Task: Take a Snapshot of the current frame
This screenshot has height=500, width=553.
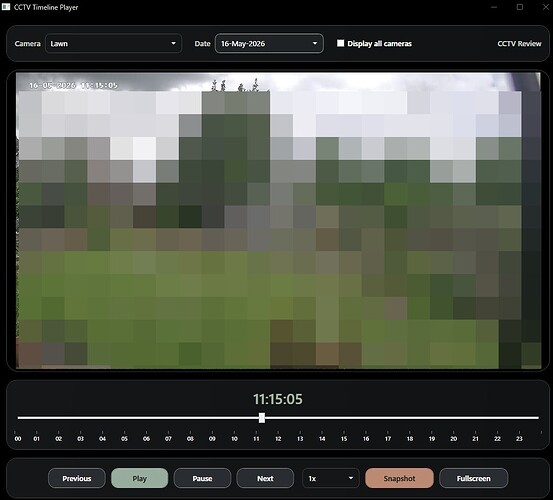Action: 399,478
